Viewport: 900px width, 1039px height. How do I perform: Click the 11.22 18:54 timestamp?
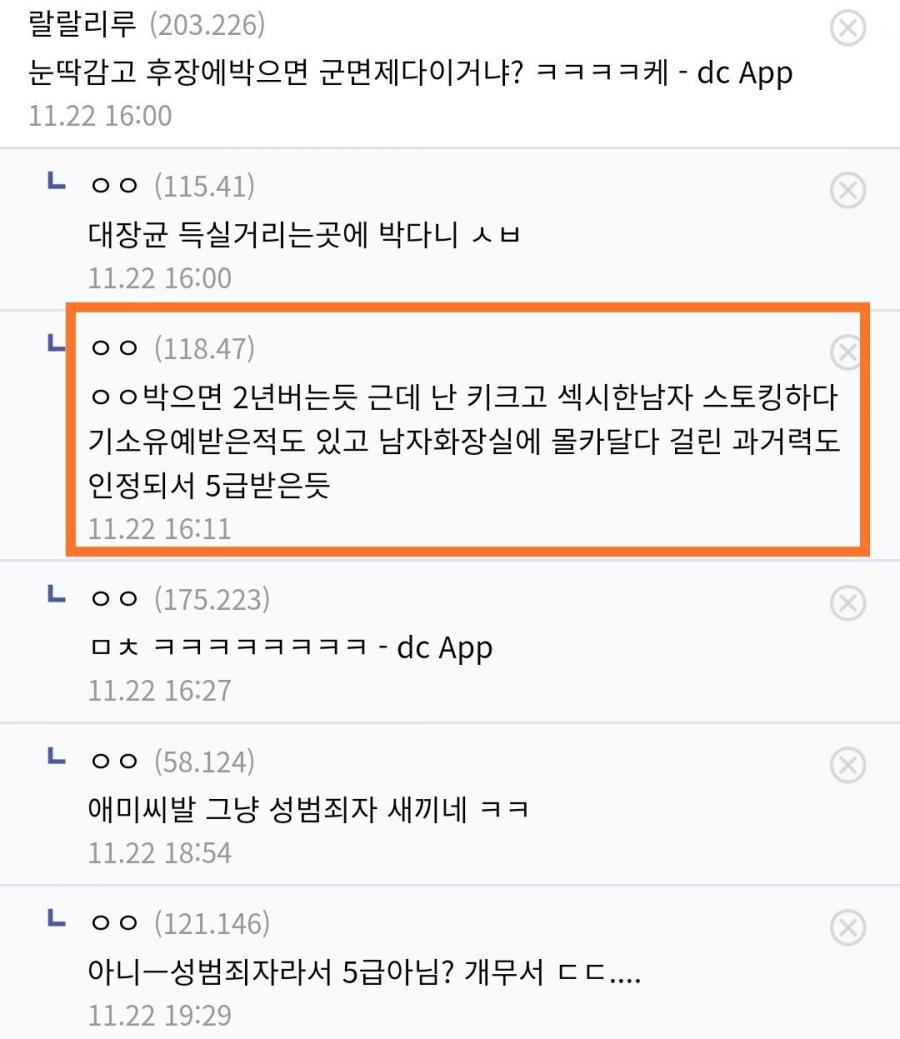tap(160, 853)
